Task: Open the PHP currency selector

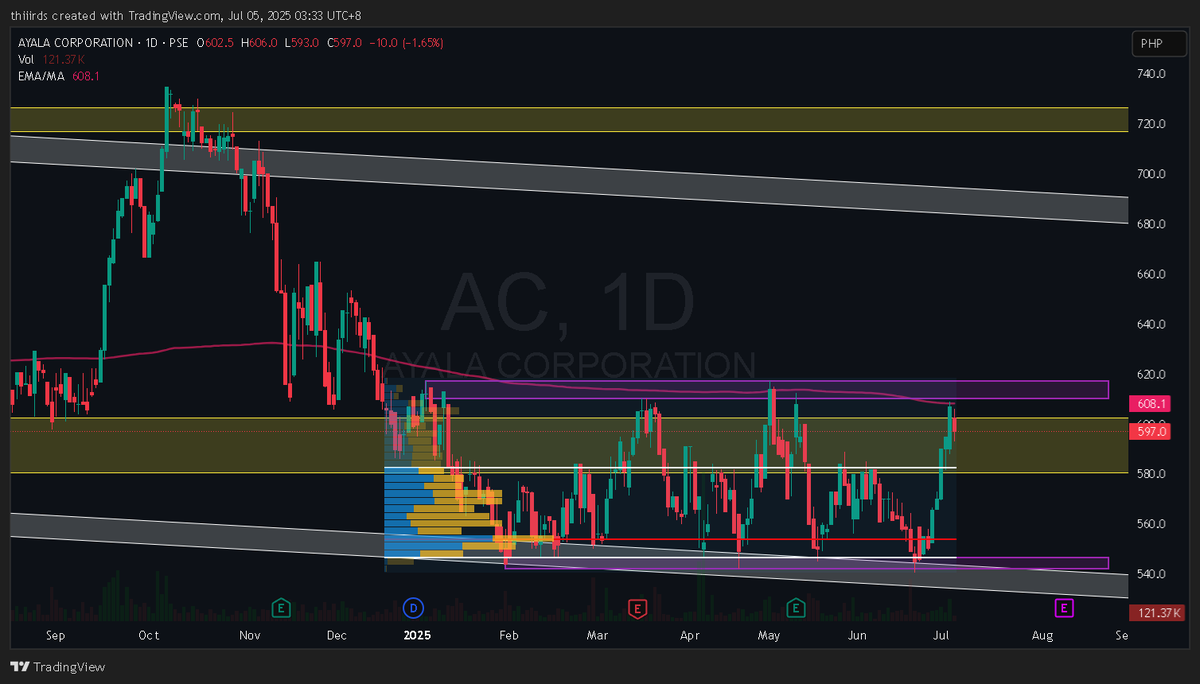Action: [x=1159, y=44]
